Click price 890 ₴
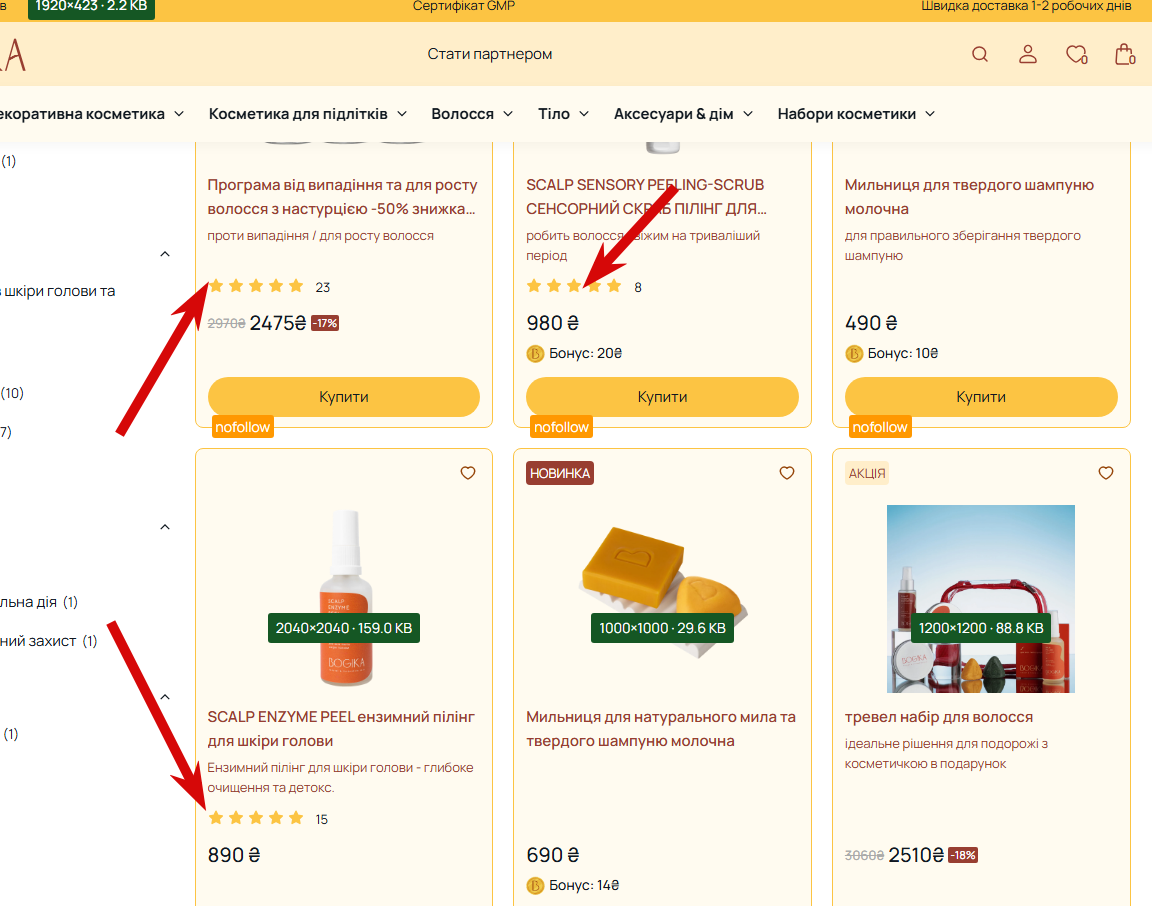 click(234, 855)
